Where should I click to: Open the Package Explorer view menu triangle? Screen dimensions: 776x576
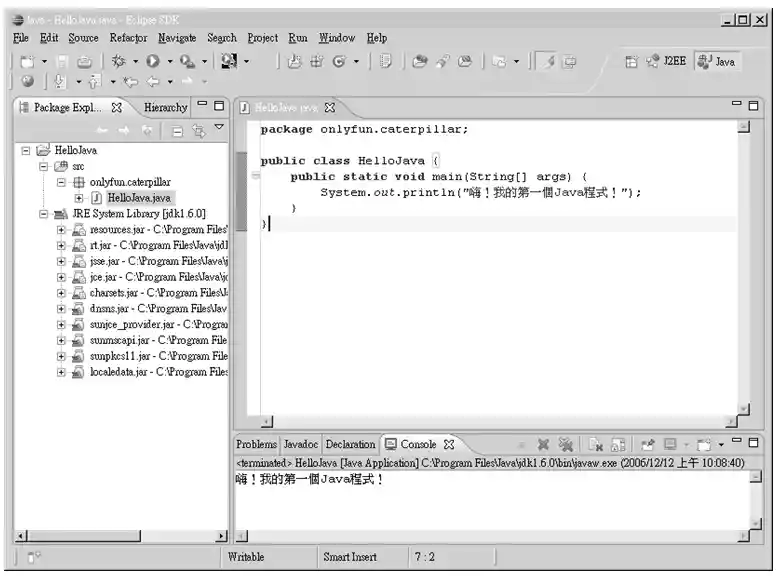click(x=219, y=127)
